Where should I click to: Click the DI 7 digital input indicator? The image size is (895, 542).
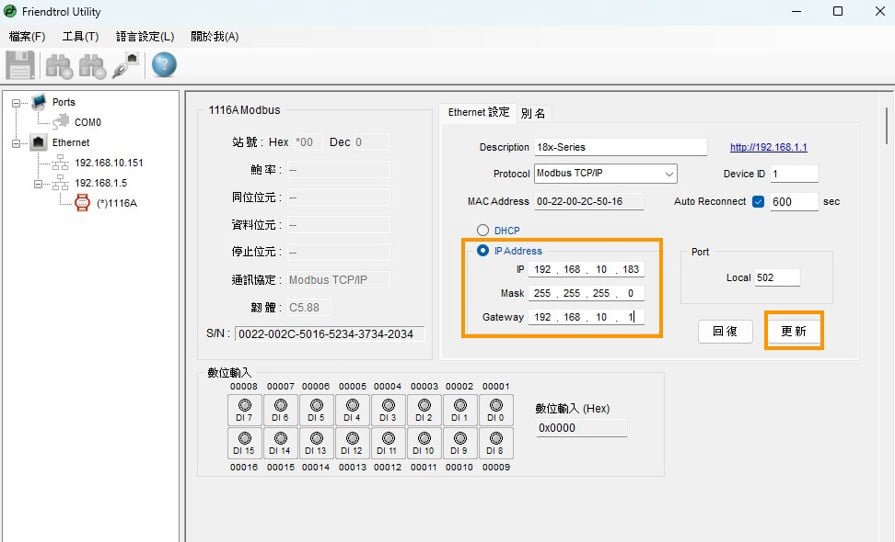(x=245, y=410)
